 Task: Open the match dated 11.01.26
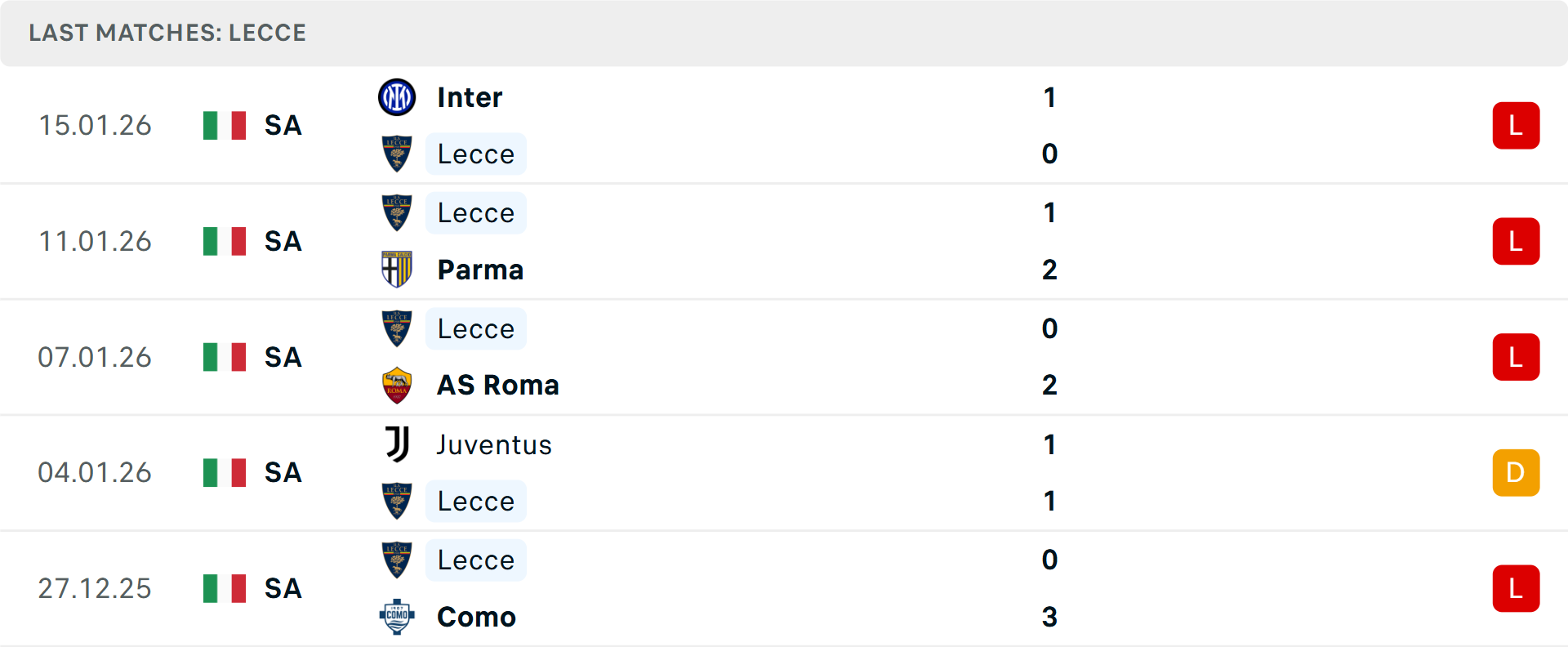[x=784, y=242]
